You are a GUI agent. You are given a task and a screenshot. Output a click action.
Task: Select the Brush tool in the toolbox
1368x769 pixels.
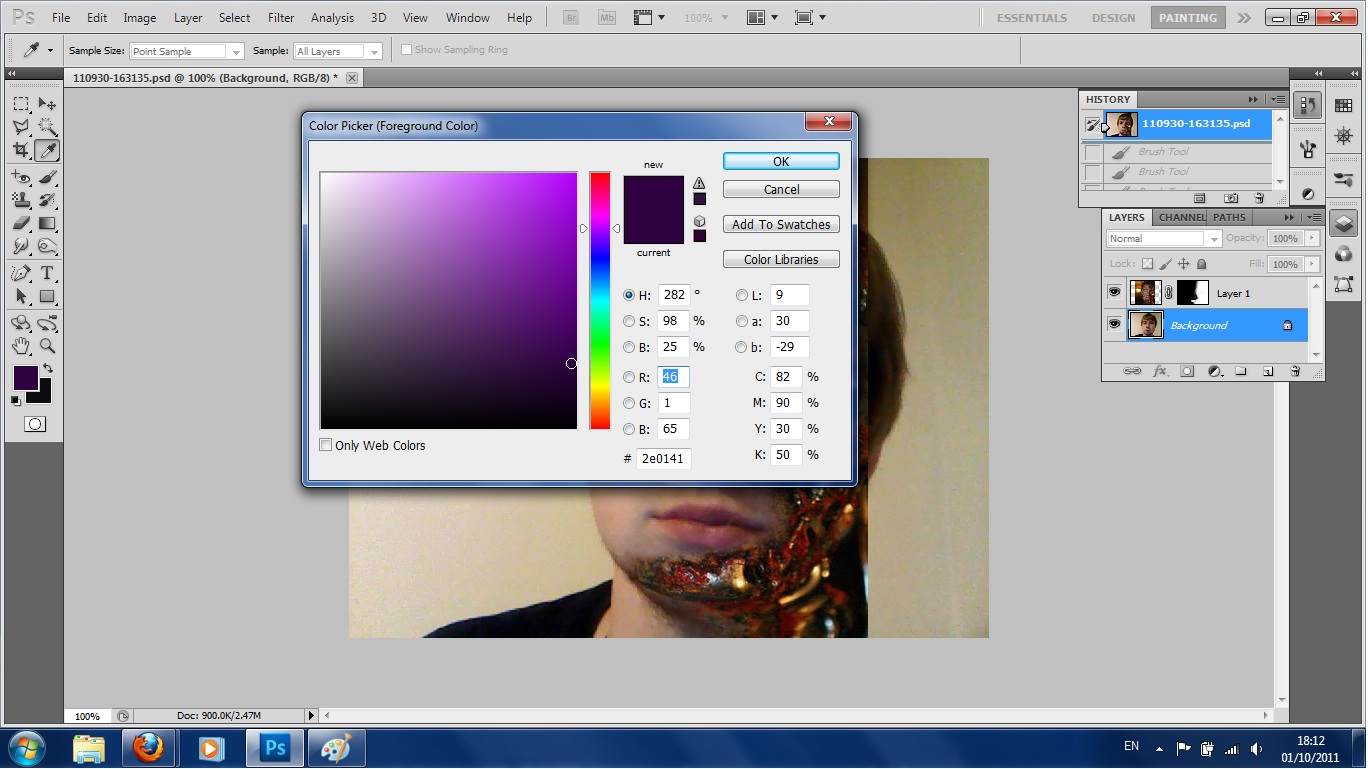pos(47,177)
